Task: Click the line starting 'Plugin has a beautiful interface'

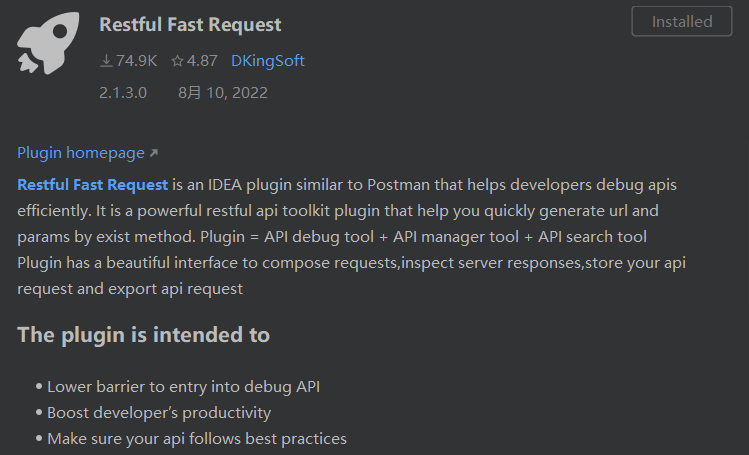Action: point(352,263)
